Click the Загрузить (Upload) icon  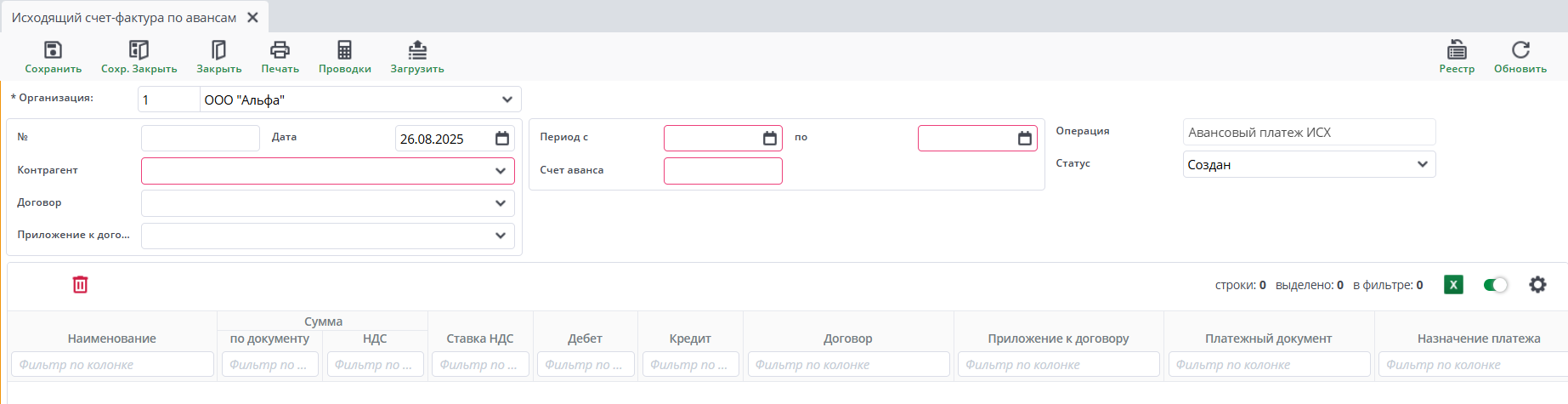tap(417, 50)
